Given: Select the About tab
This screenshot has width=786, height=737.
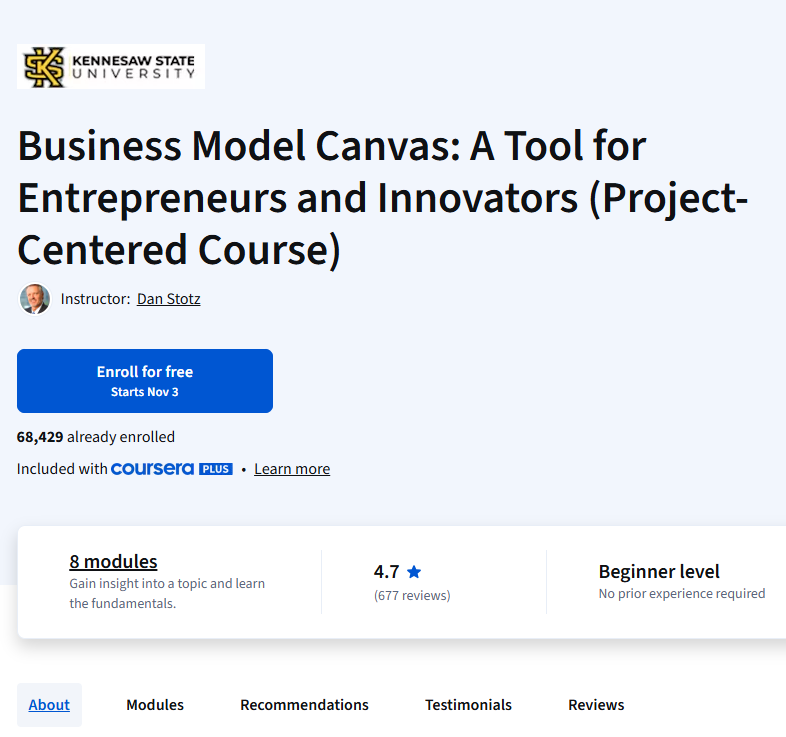Looking at the screenshot, I should (49, 705).
